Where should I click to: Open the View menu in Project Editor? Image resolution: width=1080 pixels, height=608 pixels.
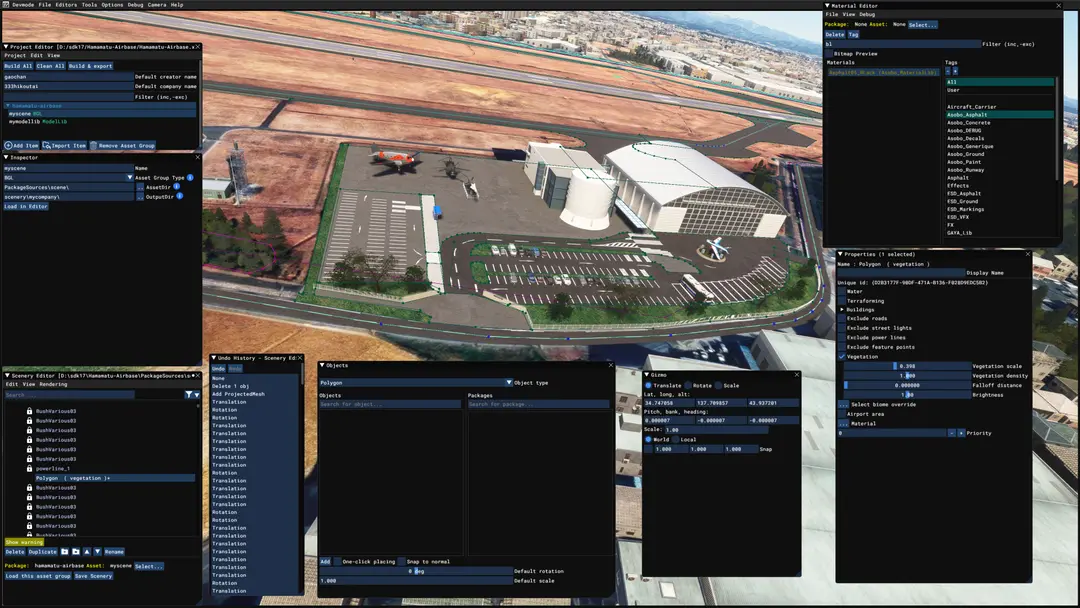coord(54,56)
